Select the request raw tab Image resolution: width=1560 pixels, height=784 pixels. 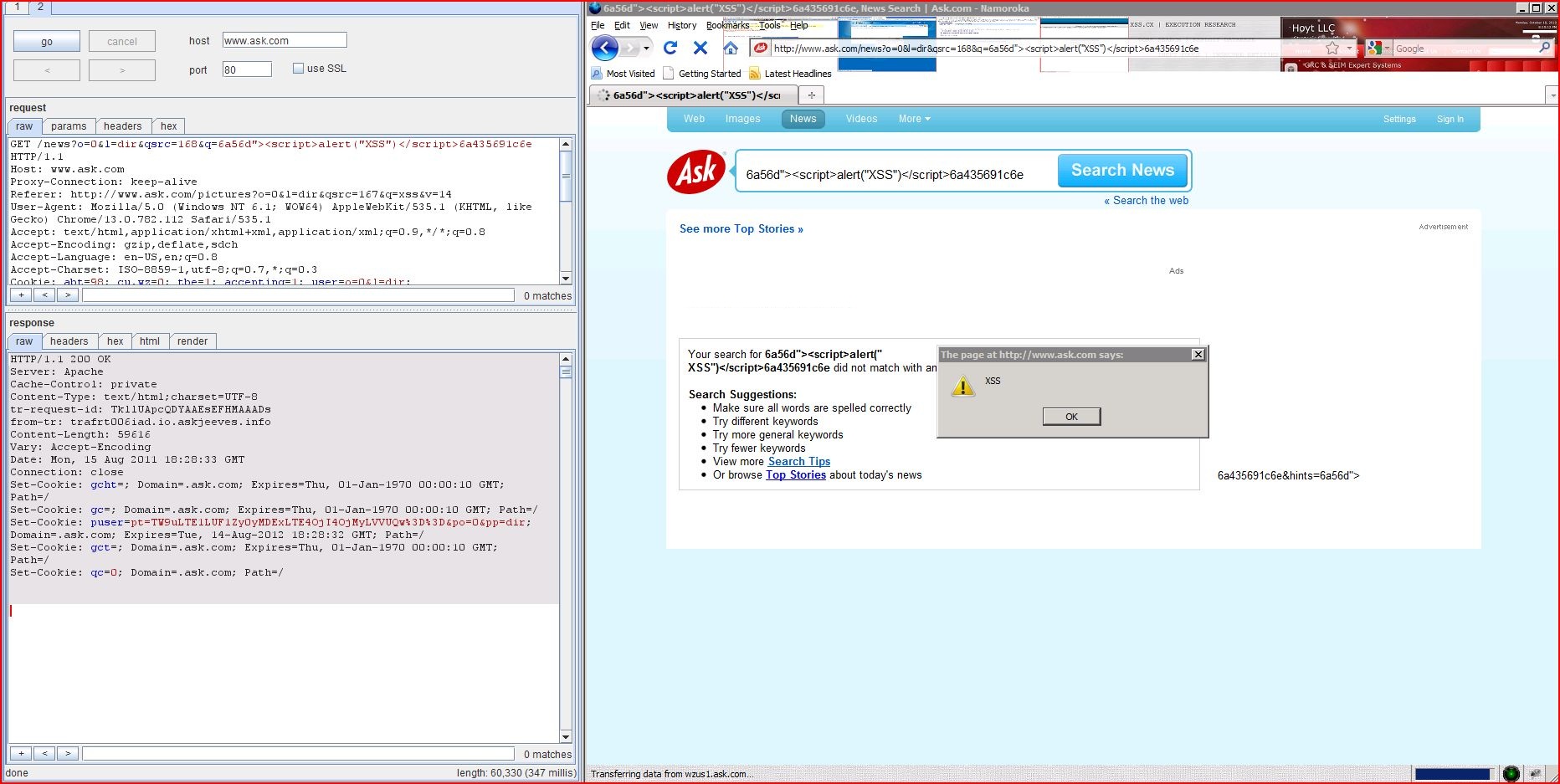click(x=24, y=126)
